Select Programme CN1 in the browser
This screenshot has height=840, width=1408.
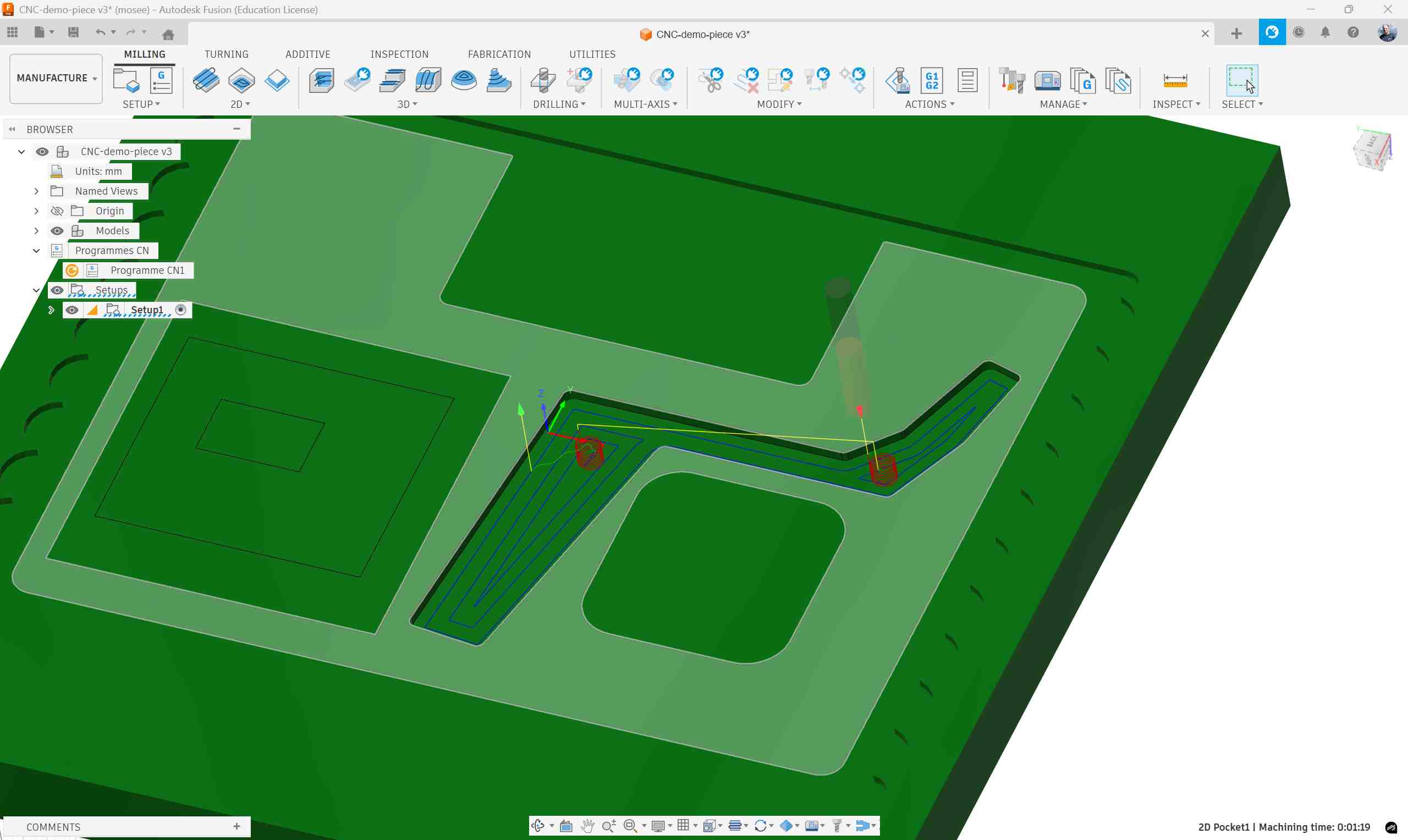[147, 270]
